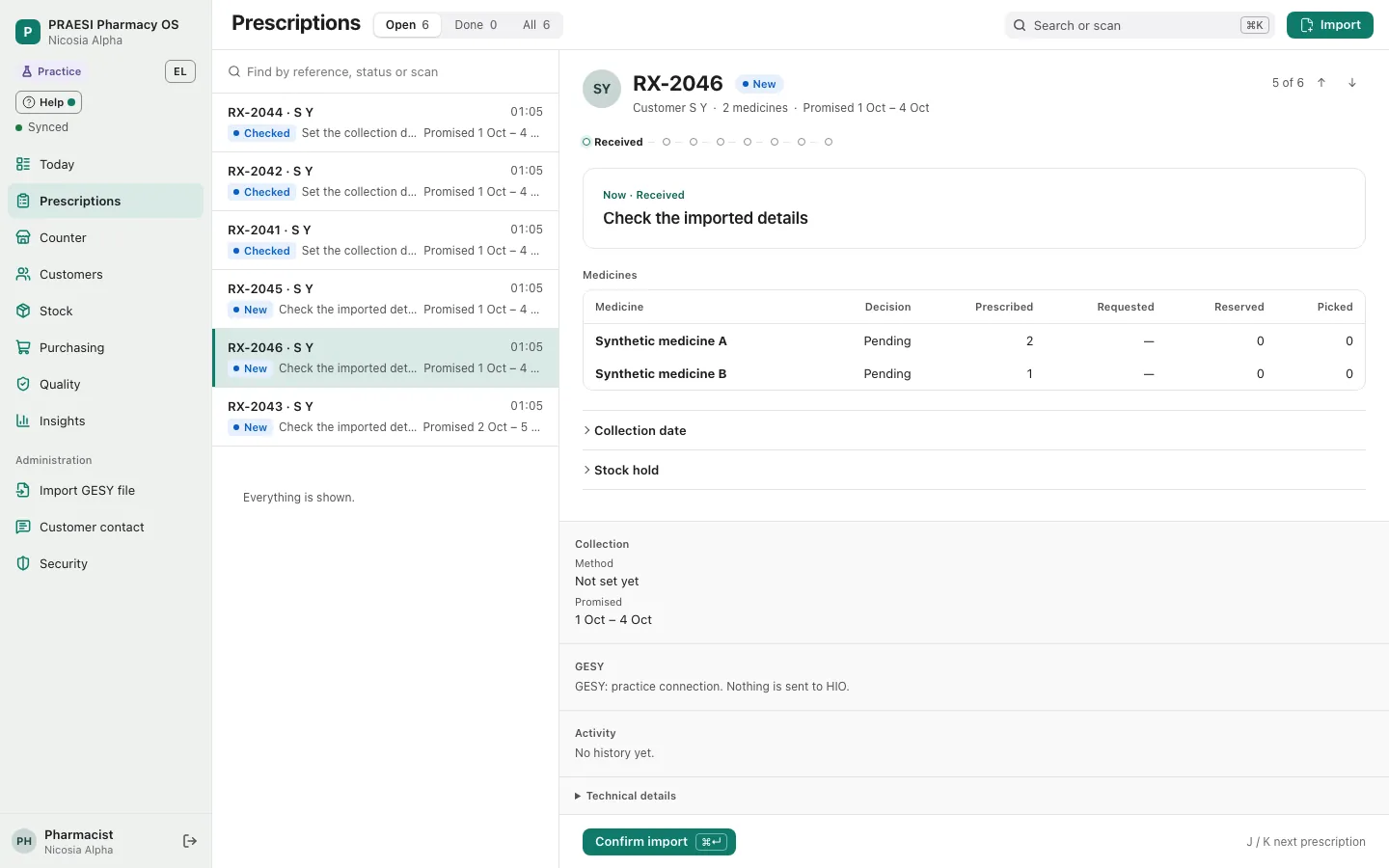This screenshot has width=1389, height=868.
Task: Expand the Stock hold section
Action: click(974, 470)
